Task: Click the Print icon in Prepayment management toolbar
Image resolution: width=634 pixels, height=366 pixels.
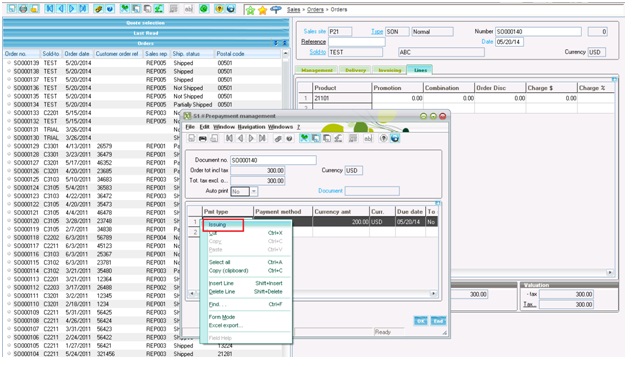Action: click(x=203, y=138)
